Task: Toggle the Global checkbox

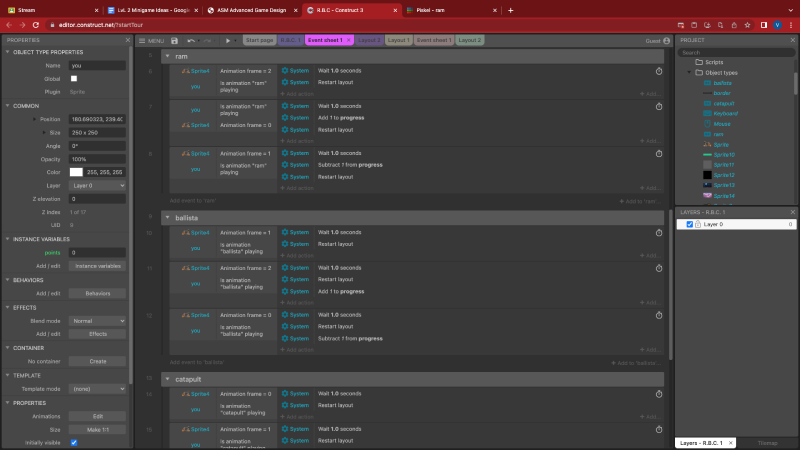Action: pos(74,78)
